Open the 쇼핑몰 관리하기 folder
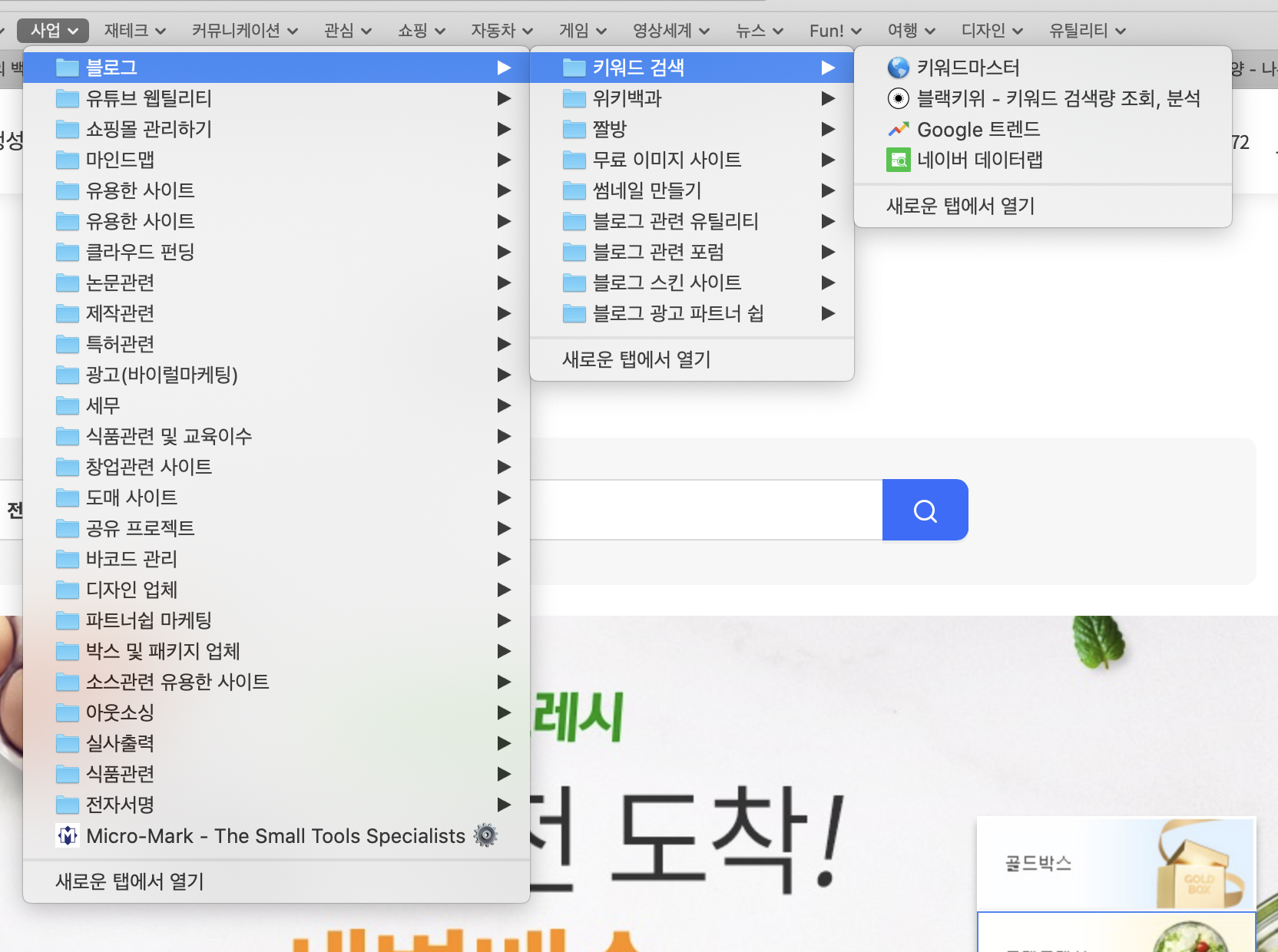Viewport: 1278px width, 952px height. point(276,129)
